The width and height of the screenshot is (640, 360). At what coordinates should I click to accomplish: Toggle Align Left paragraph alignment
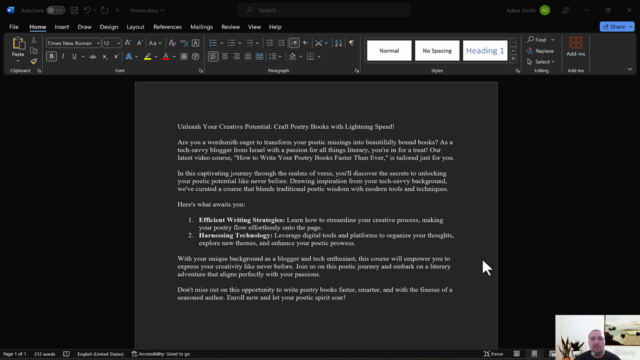point(213,56)
